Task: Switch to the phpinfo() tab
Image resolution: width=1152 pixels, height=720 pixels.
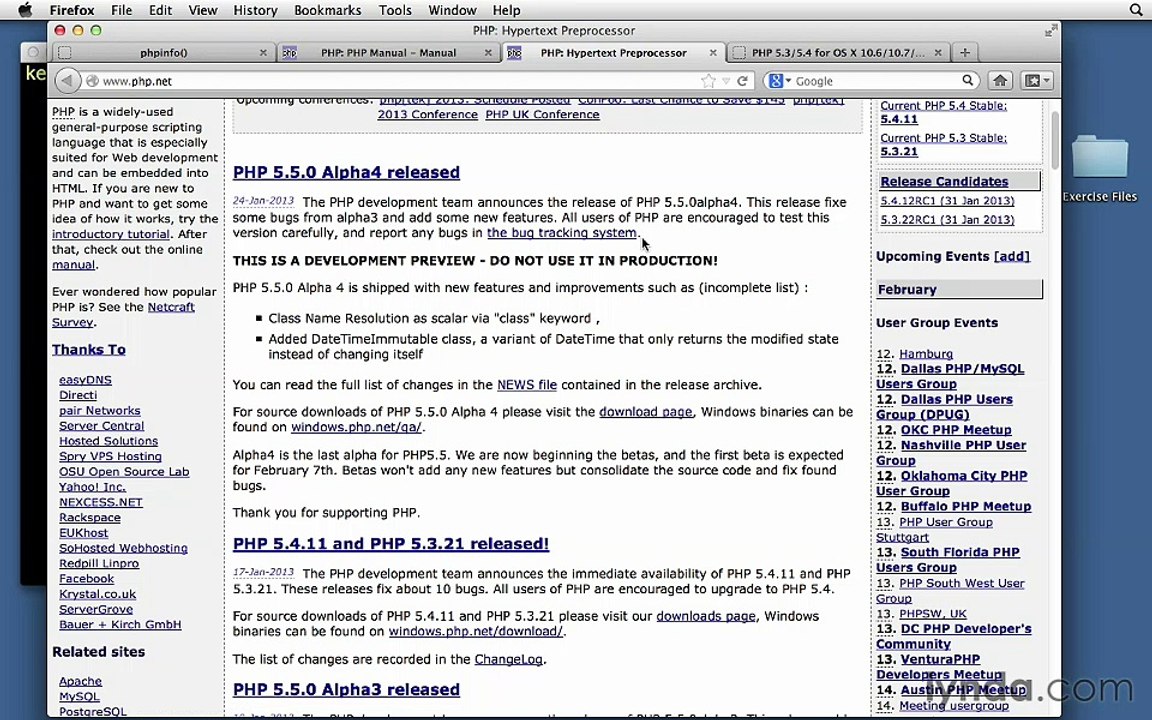Action: click(163, 53)
